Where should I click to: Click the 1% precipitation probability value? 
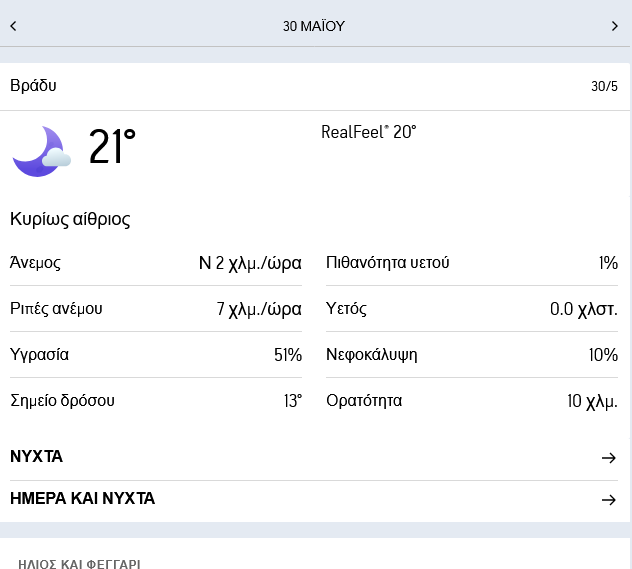[x=608, y=263]
